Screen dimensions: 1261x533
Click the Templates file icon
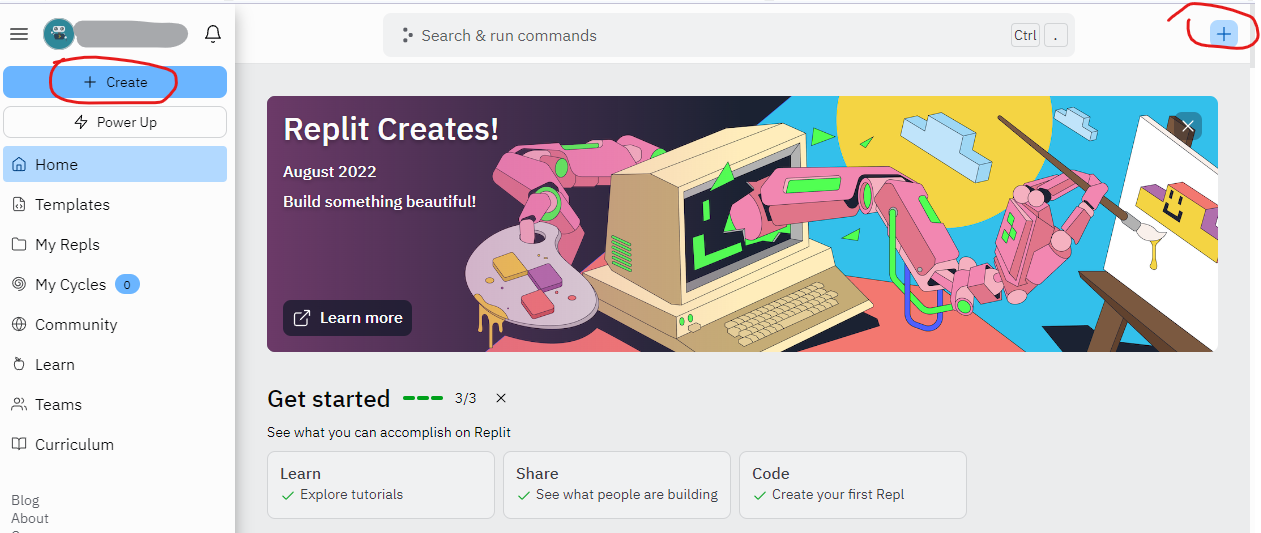(x=19, y=204)
